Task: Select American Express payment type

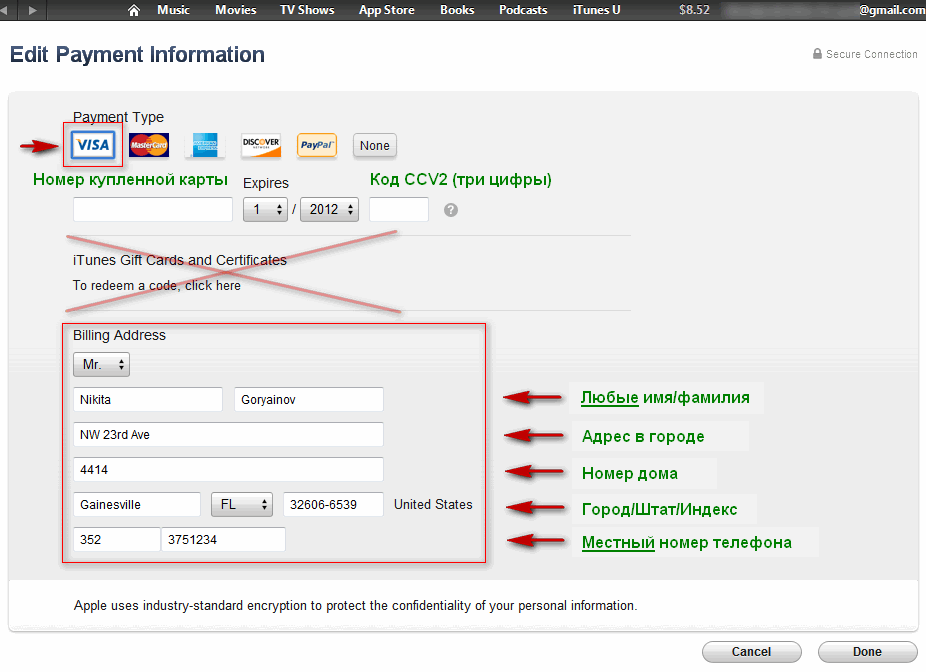Action: pyautogui.click(x=205, y=145)
